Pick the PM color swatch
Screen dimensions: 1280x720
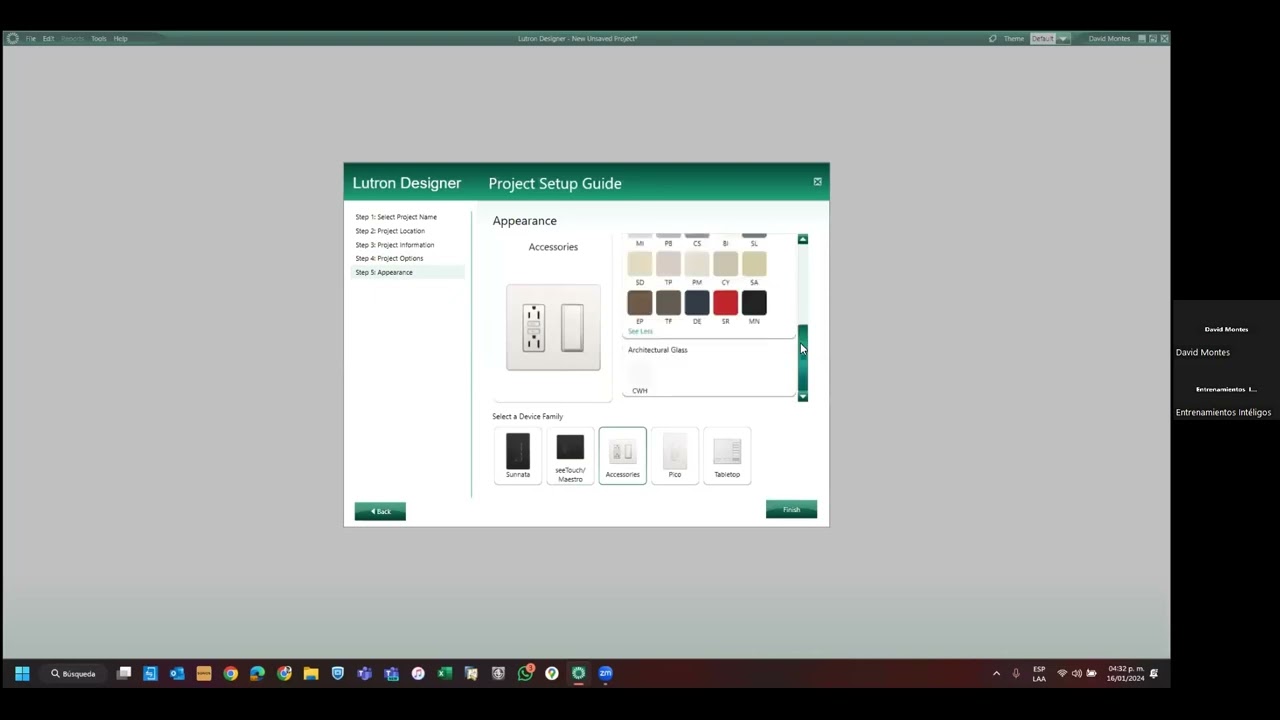pos(697,264)
